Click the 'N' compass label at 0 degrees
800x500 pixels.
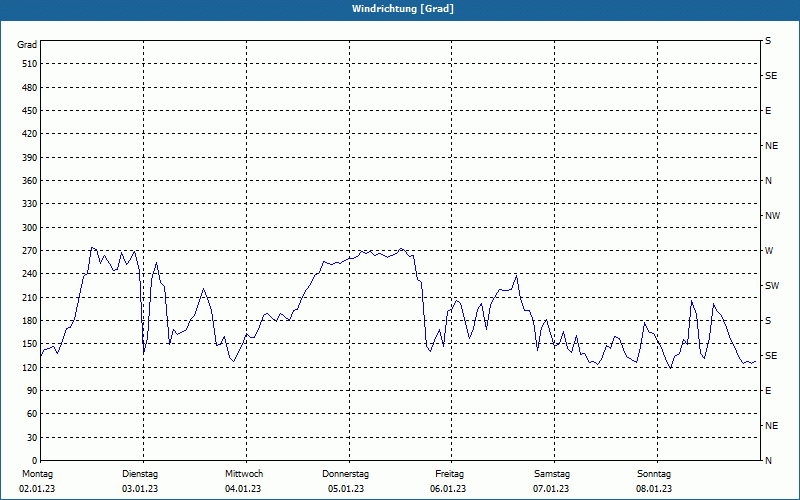click(768, 461)
